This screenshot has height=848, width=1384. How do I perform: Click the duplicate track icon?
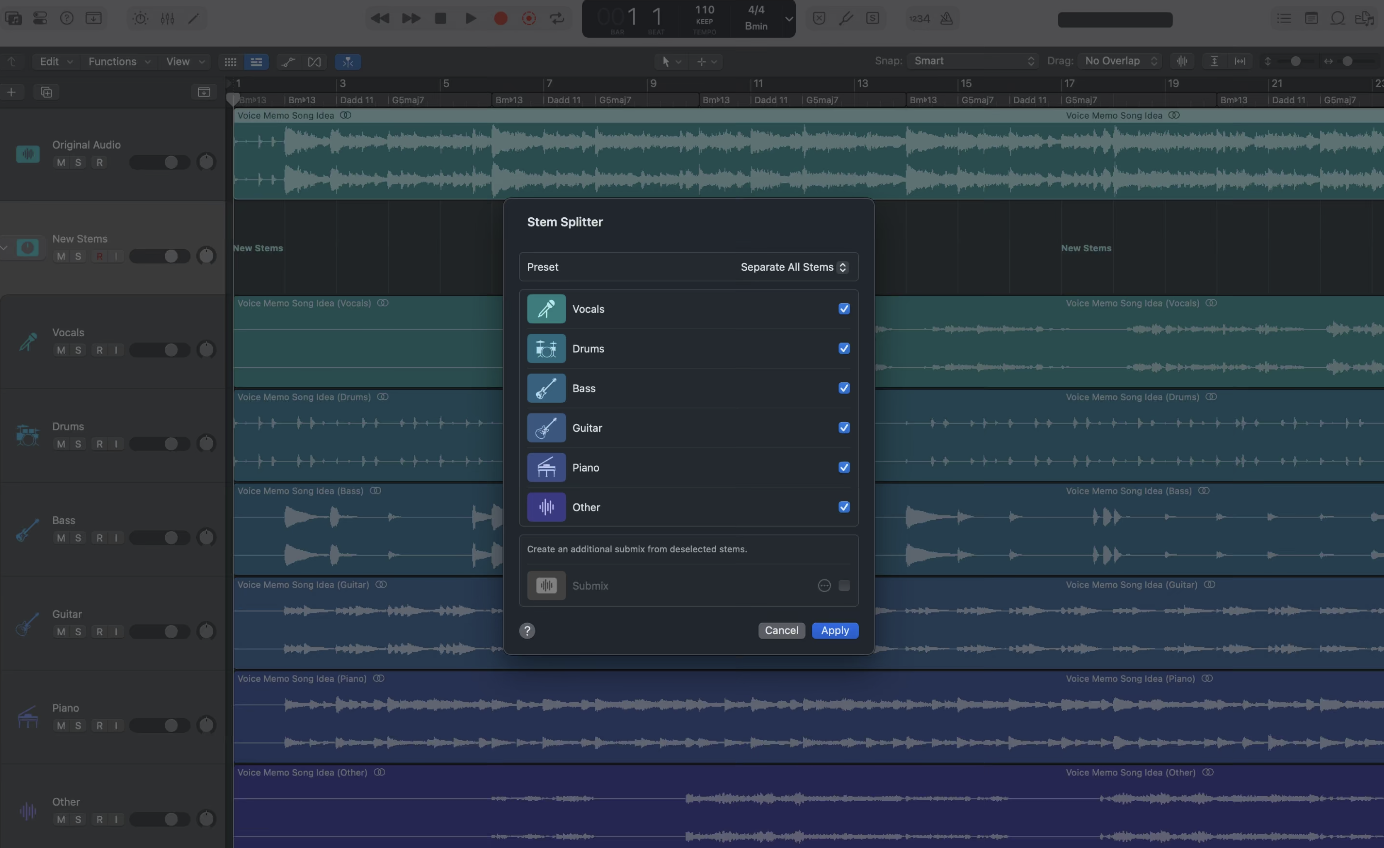46,92
